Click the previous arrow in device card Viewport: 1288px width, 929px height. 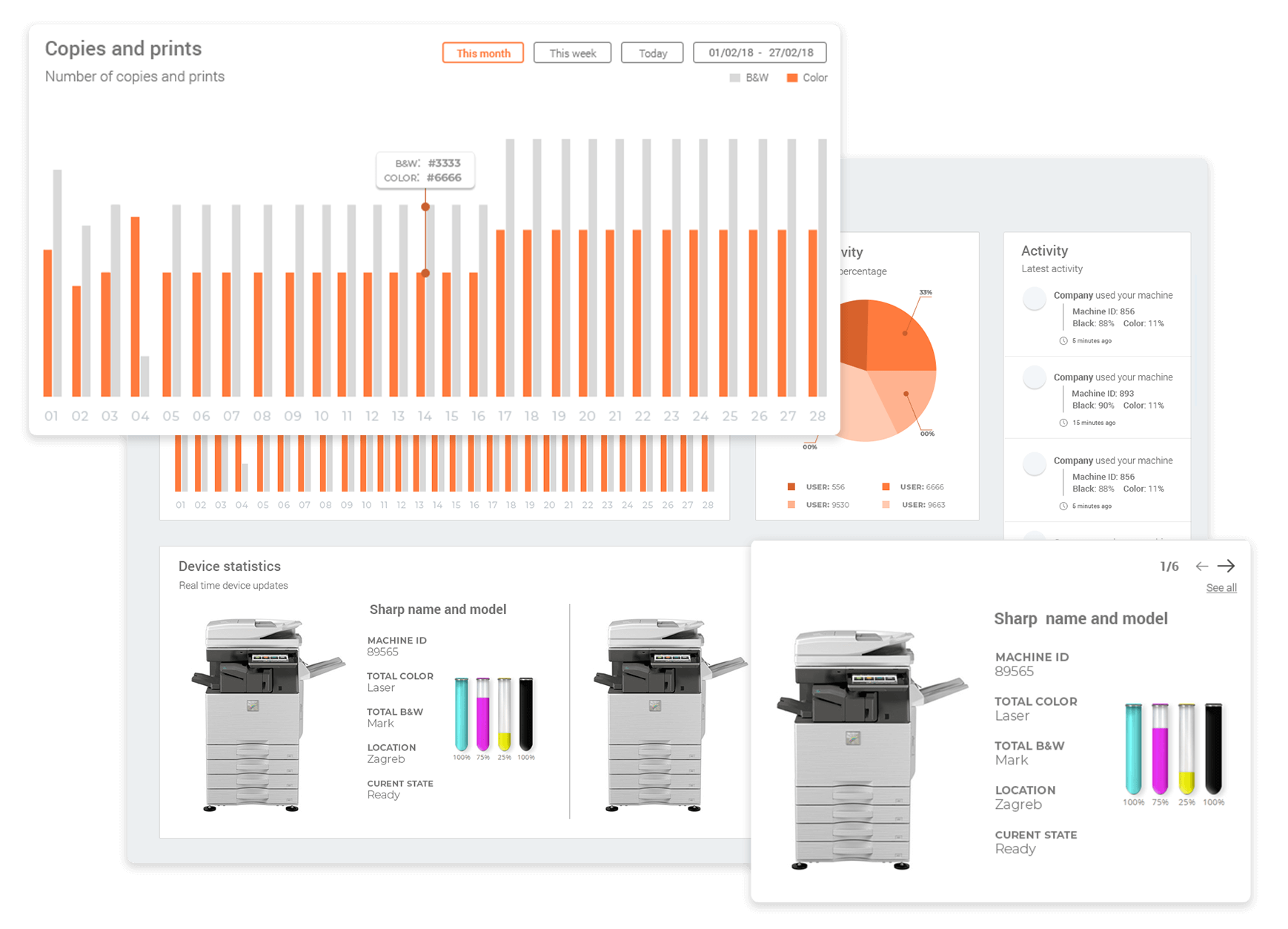tap(1201, 566)
